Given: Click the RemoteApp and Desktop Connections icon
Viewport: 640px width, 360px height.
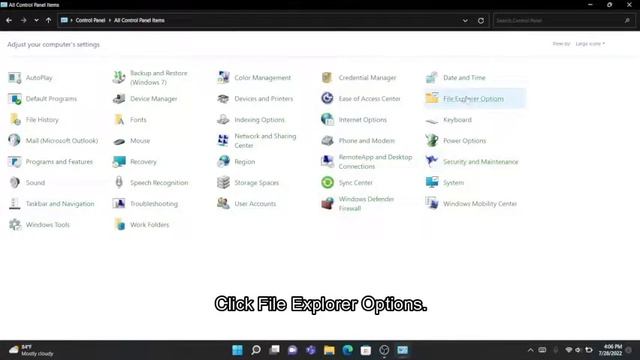Looking at the screenshot, I should [327, 162].
